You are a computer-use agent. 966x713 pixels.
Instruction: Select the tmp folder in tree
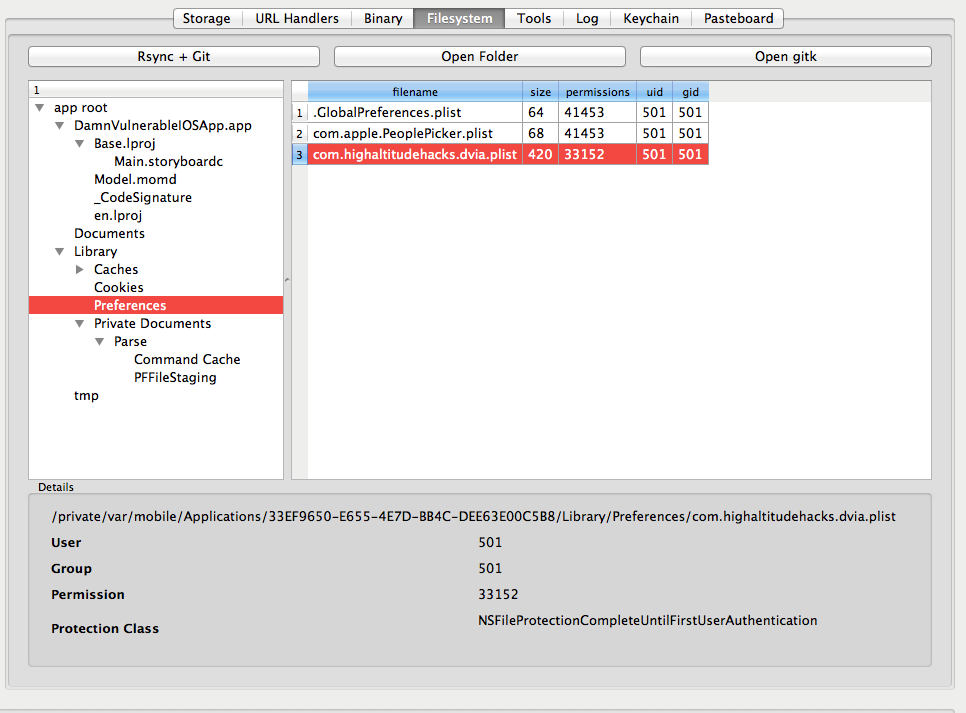(x=86, y=396)
